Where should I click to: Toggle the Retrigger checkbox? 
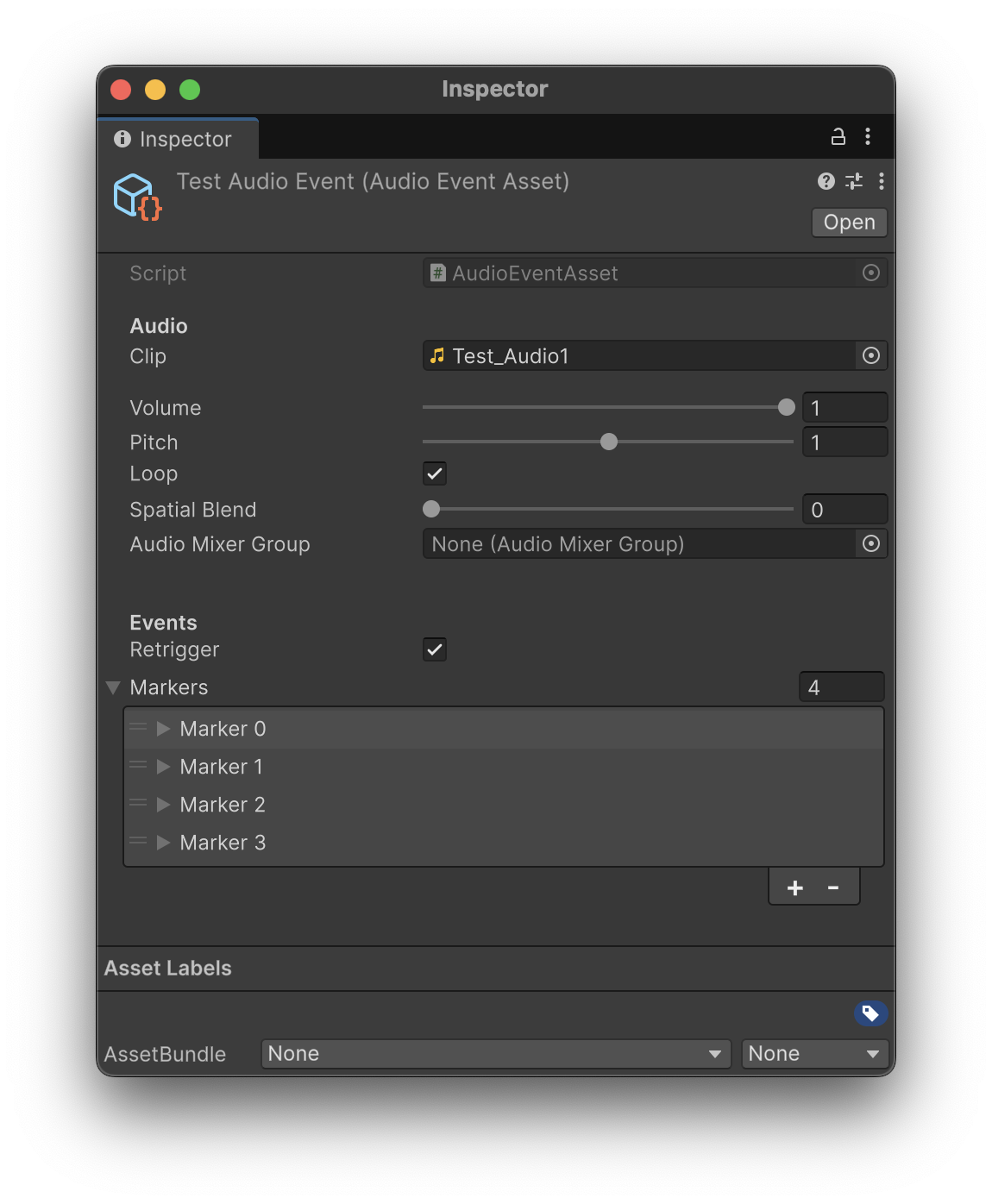tap(435, 649)
